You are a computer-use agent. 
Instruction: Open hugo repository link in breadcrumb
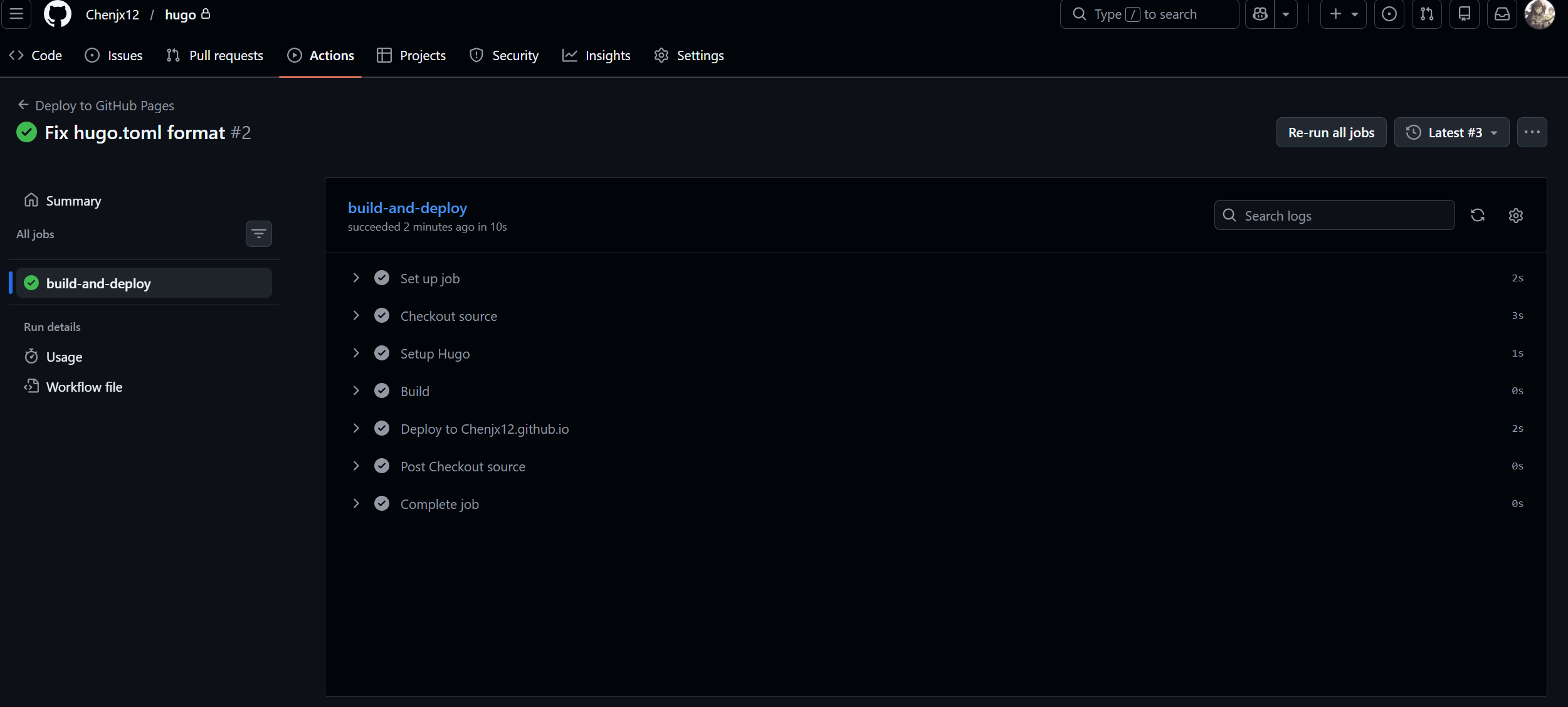pyautogui.click(x=181, y=14)
